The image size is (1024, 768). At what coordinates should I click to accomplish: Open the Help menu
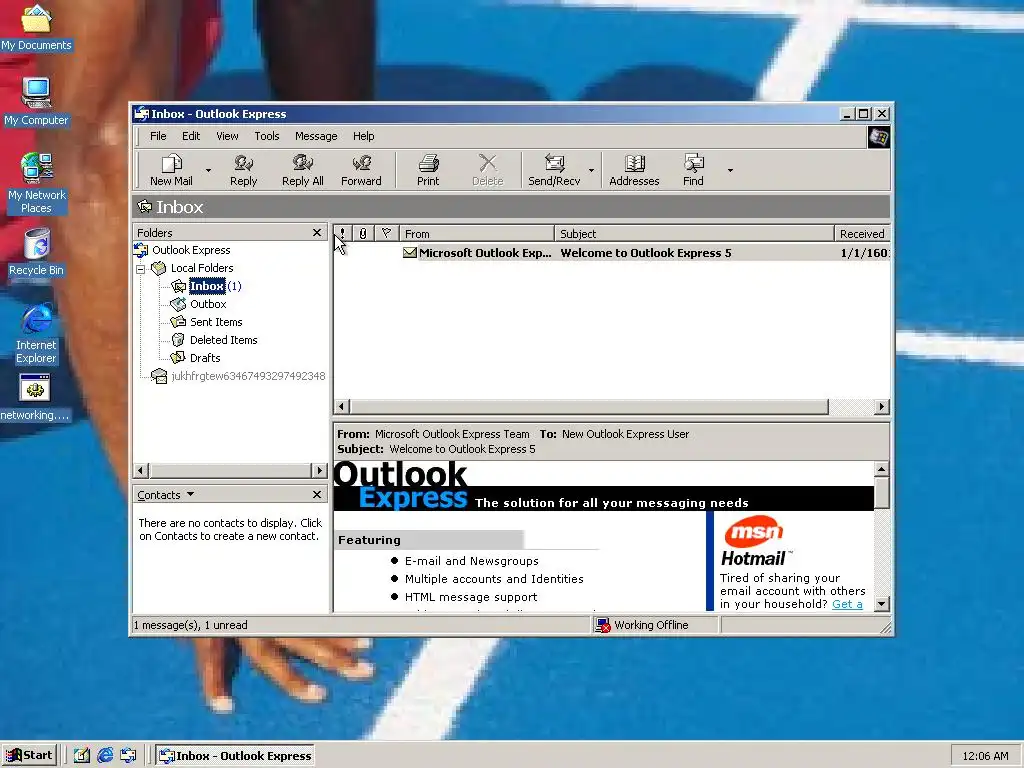364,136
